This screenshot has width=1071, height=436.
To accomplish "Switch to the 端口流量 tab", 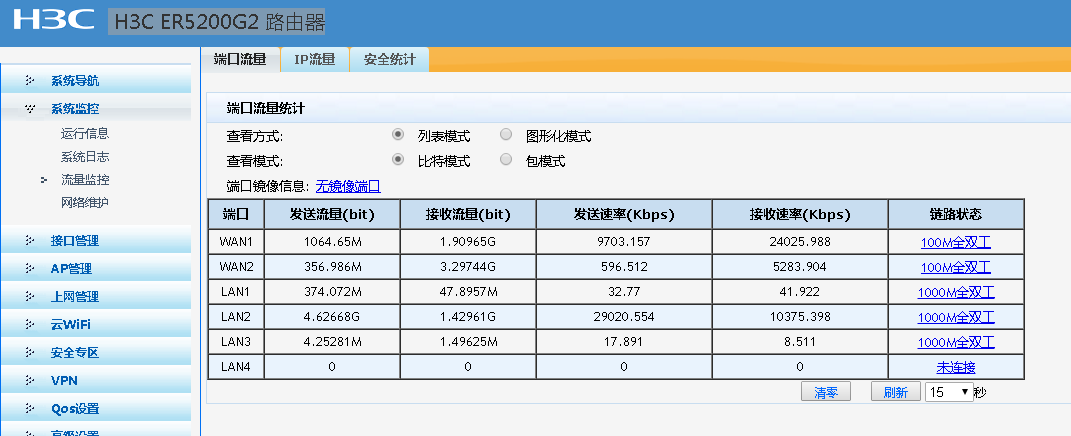I will 240,59.
